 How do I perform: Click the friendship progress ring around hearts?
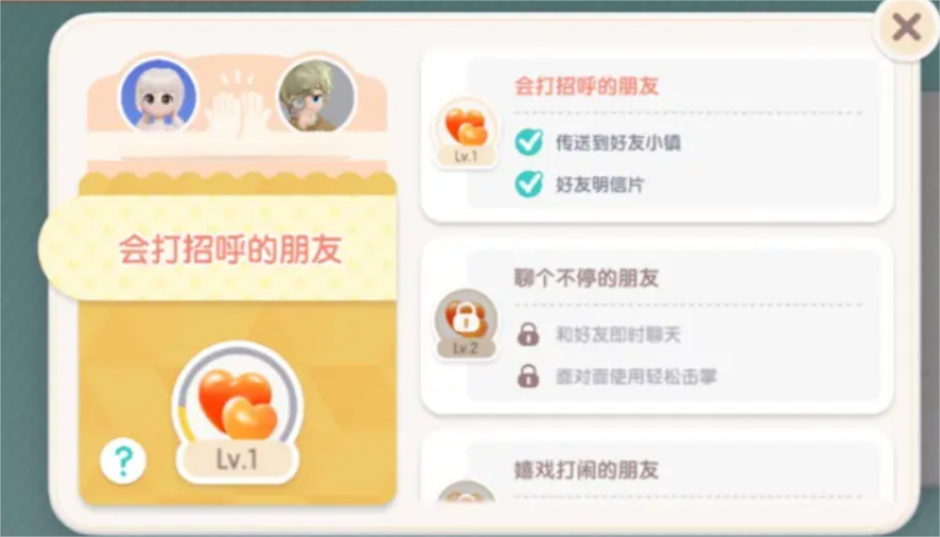click(x=237, y=398)
